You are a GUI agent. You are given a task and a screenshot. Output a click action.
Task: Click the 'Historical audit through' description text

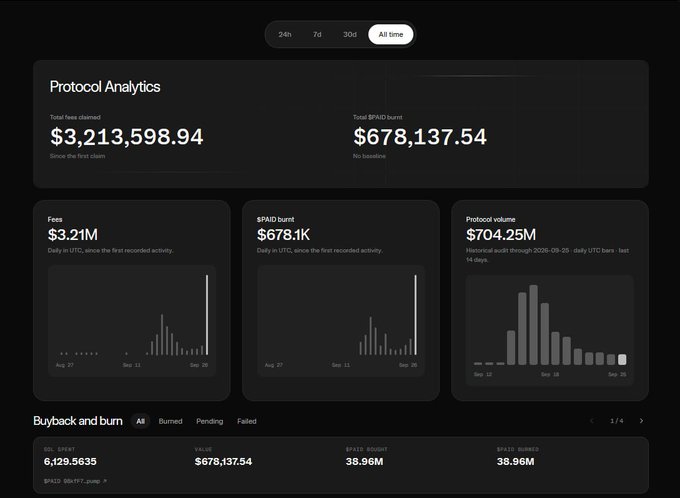(x=547, y=255)
